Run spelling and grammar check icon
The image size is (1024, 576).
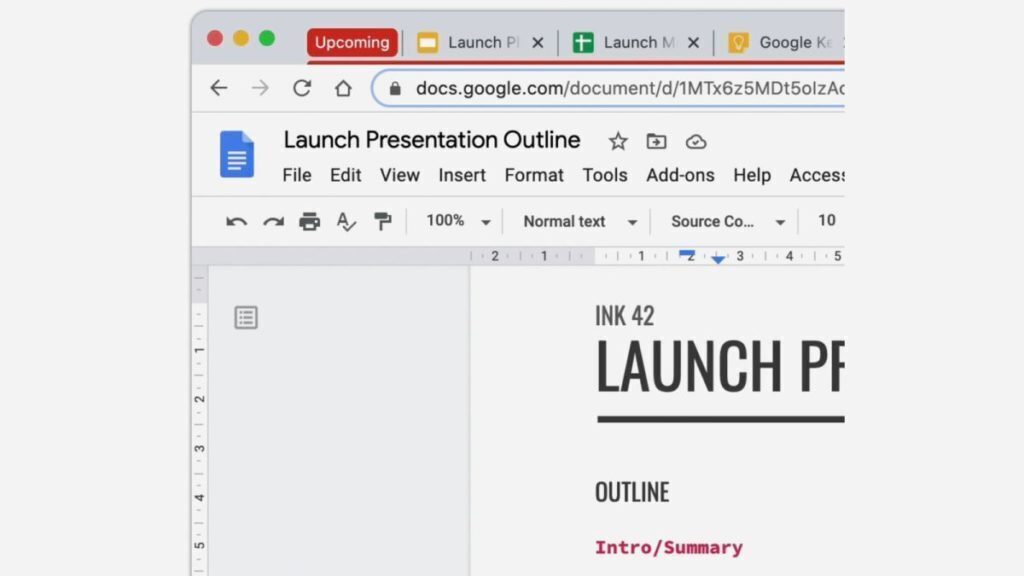[346, 222]
